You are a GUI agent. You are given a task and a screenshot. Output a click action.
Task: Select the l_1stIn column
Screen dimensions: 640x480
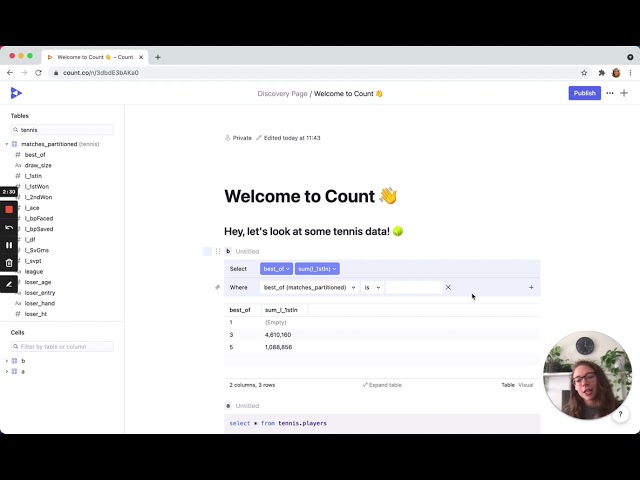pyautogui.click(x=33, y=176)
